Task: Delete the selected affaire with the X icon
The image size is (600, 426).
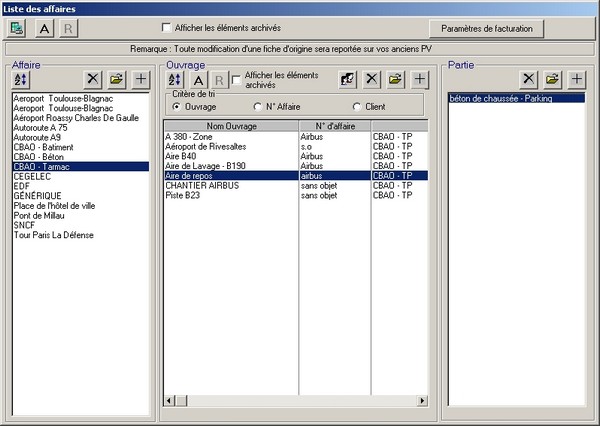Action: (x=94, y=79)
